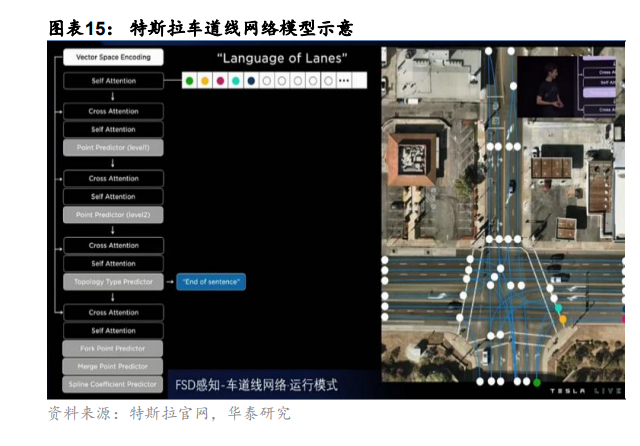Image resolution: width=640 pixels, height=446 pixels.
Task: Click the teal token in the lane token row
Action: [236, 81]
